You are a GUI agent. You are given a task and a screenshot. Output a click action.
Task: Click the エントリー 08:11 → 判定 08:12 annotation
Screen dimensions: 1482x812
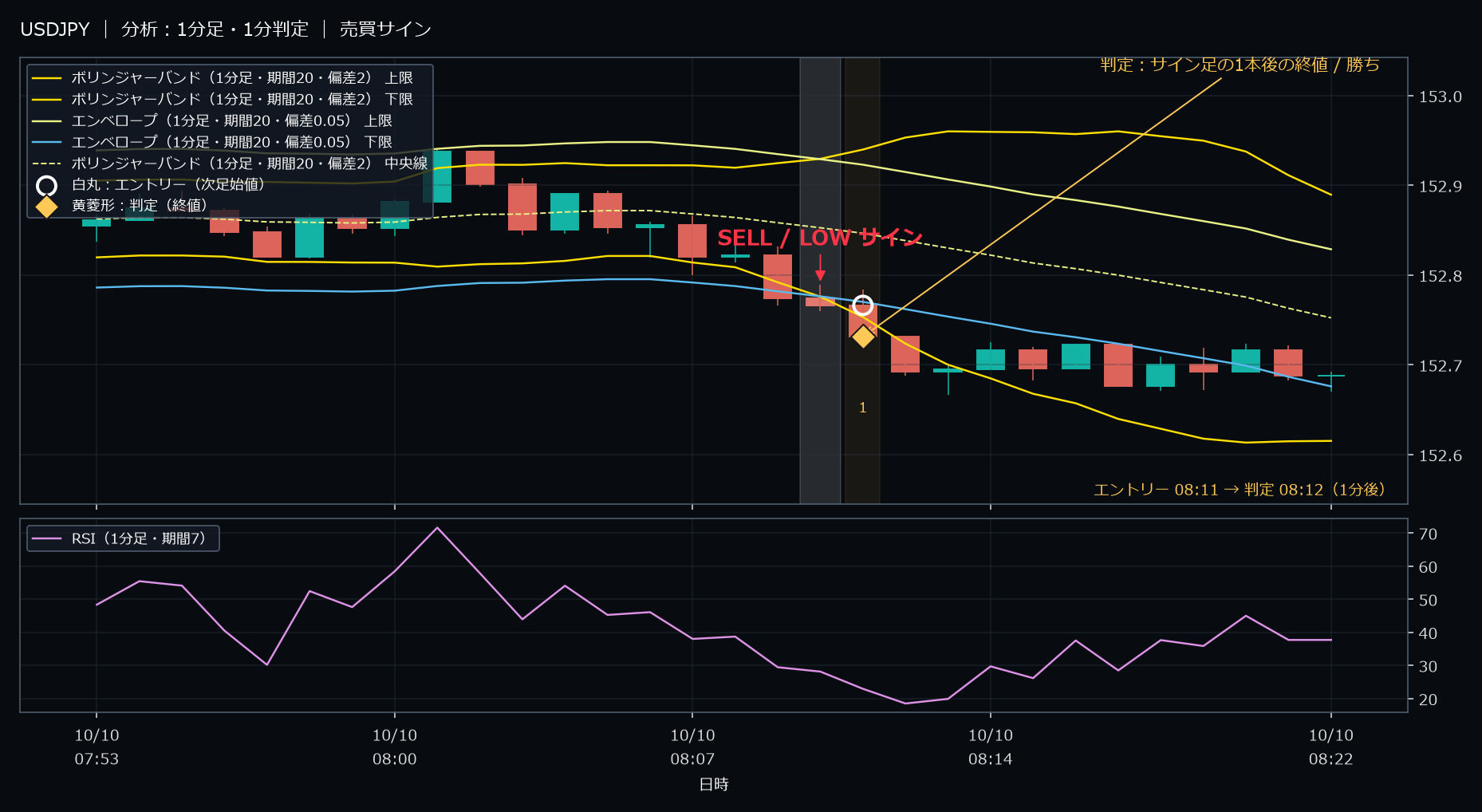[x=1239, y=489]
